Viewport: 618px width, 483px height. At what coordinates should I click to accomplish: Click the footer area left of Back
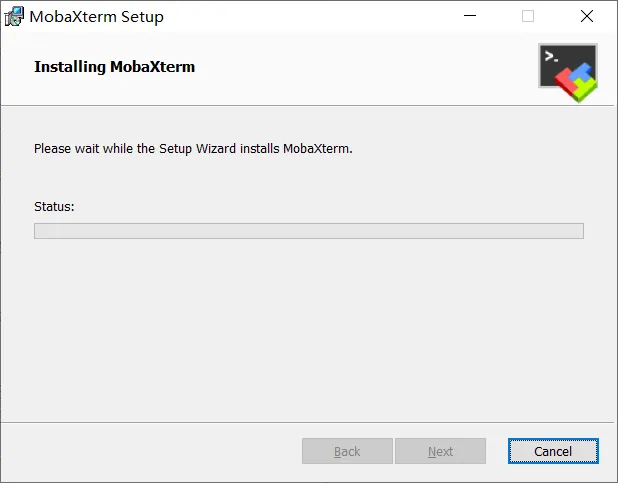(152, 451)
